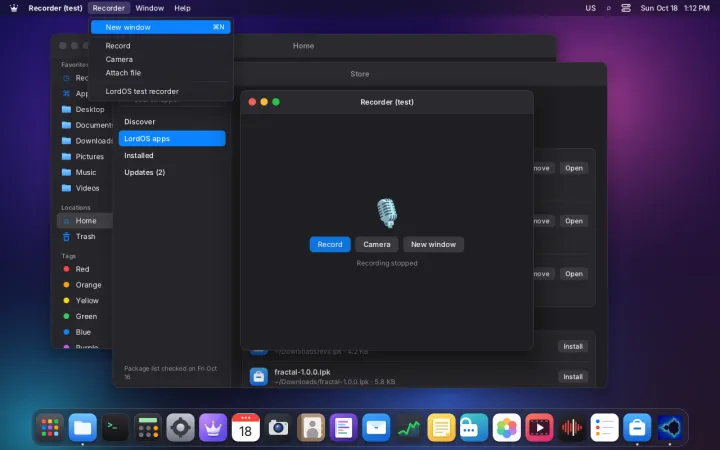Select the Red tag in the Files sidebar
This screenshot has height=450, width=720.
point(85,269)
